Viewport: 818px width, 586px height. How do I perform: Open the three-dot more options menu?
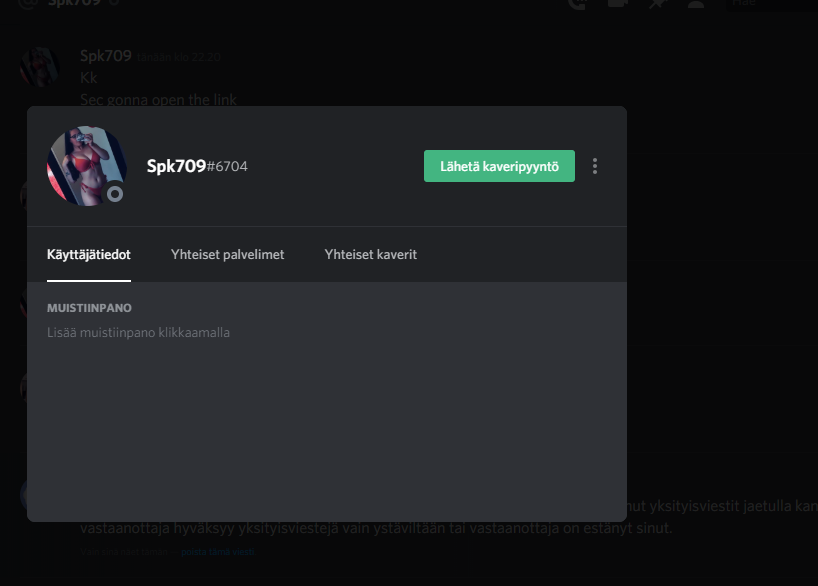click(595, 166)
